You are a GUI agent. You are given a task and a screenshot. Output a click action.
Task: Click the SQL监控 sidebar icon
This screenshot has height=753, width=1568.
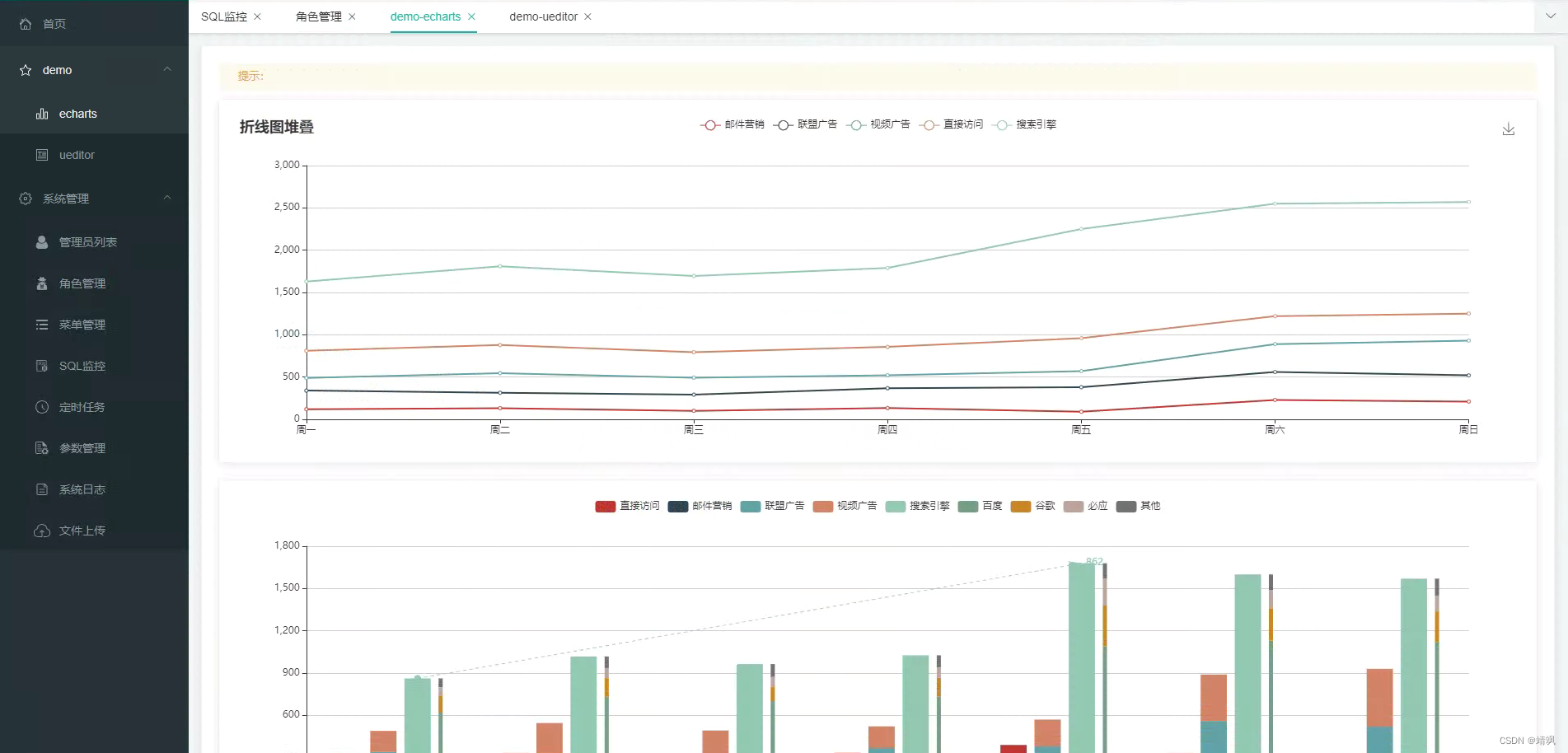click(42, 366)
